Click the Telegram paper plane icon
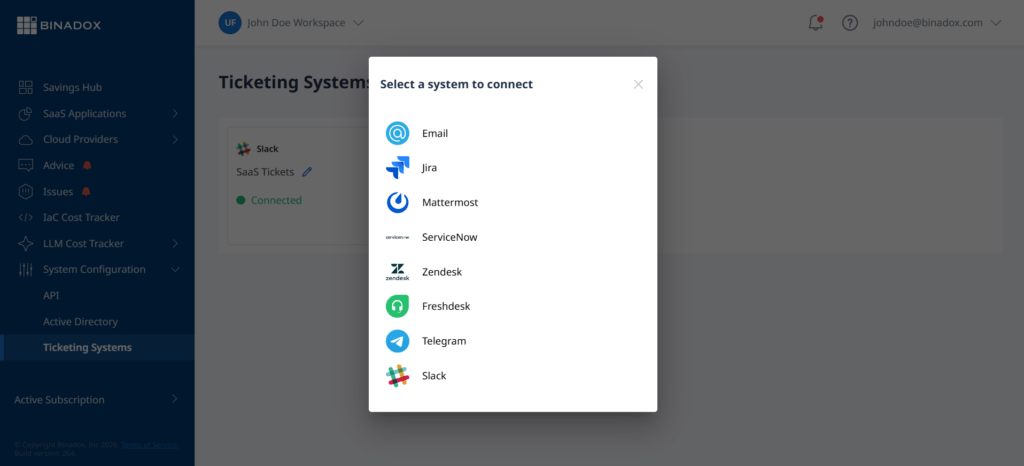Viewport: 1024px width, 466px height. click(397, 341)
